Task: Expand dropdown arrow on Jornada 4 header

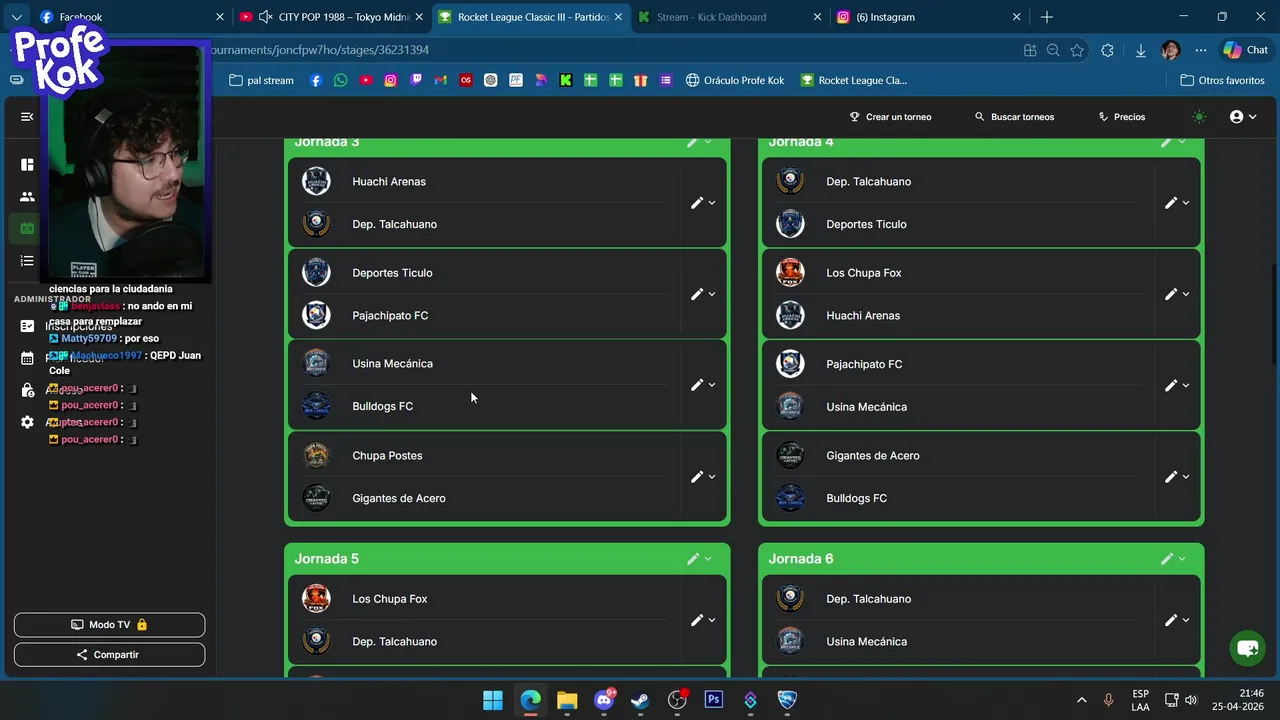Action: (1182, 142)
